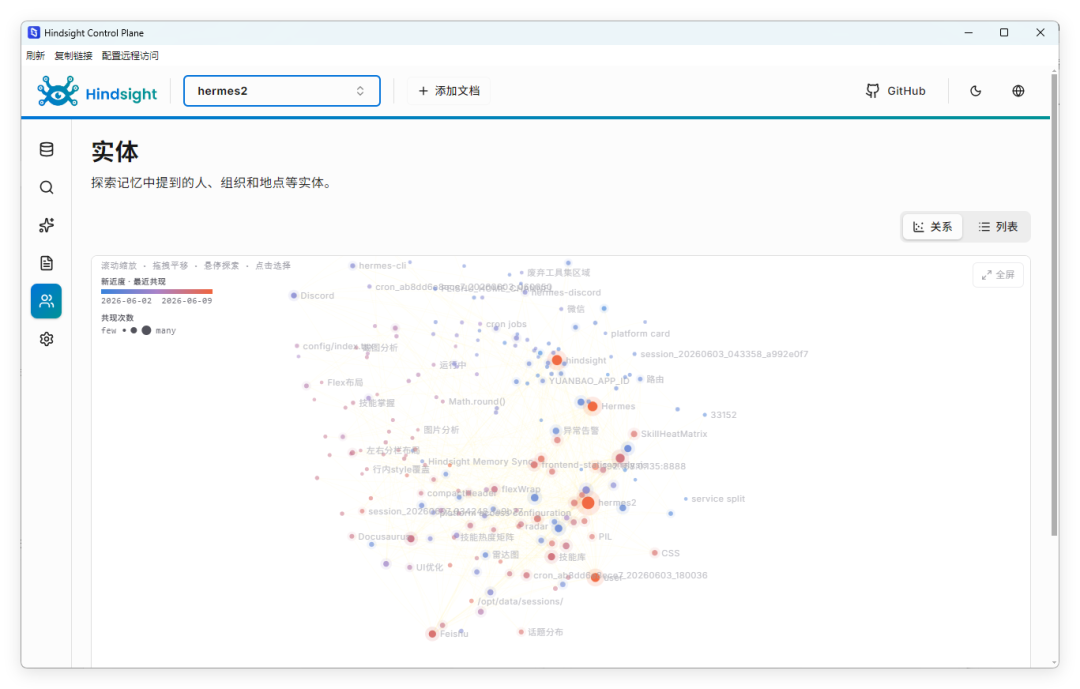Screen dimensions: 1080x689
Task: Select the 路由 node
Action: [x=640, y=380]
